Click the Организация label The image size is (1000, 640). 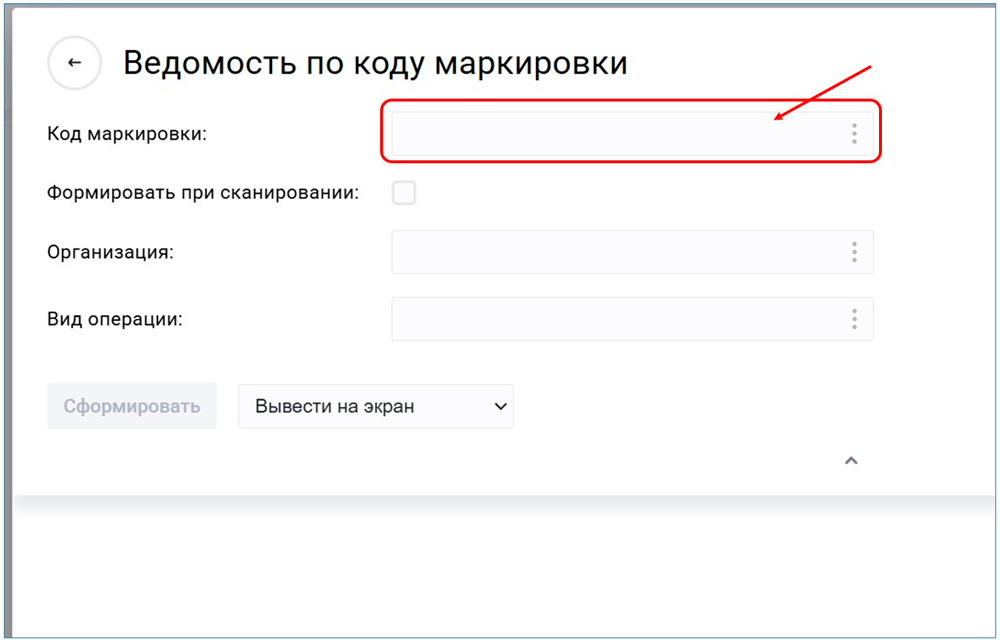(110, 252)
